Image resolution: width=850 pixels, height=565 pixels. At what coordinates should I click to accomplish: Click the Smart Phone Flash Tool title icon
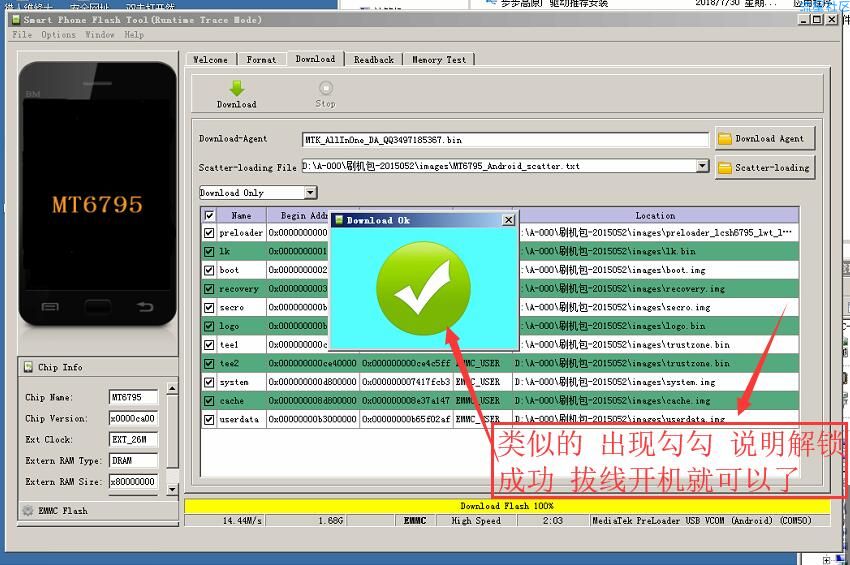(16, 20)
